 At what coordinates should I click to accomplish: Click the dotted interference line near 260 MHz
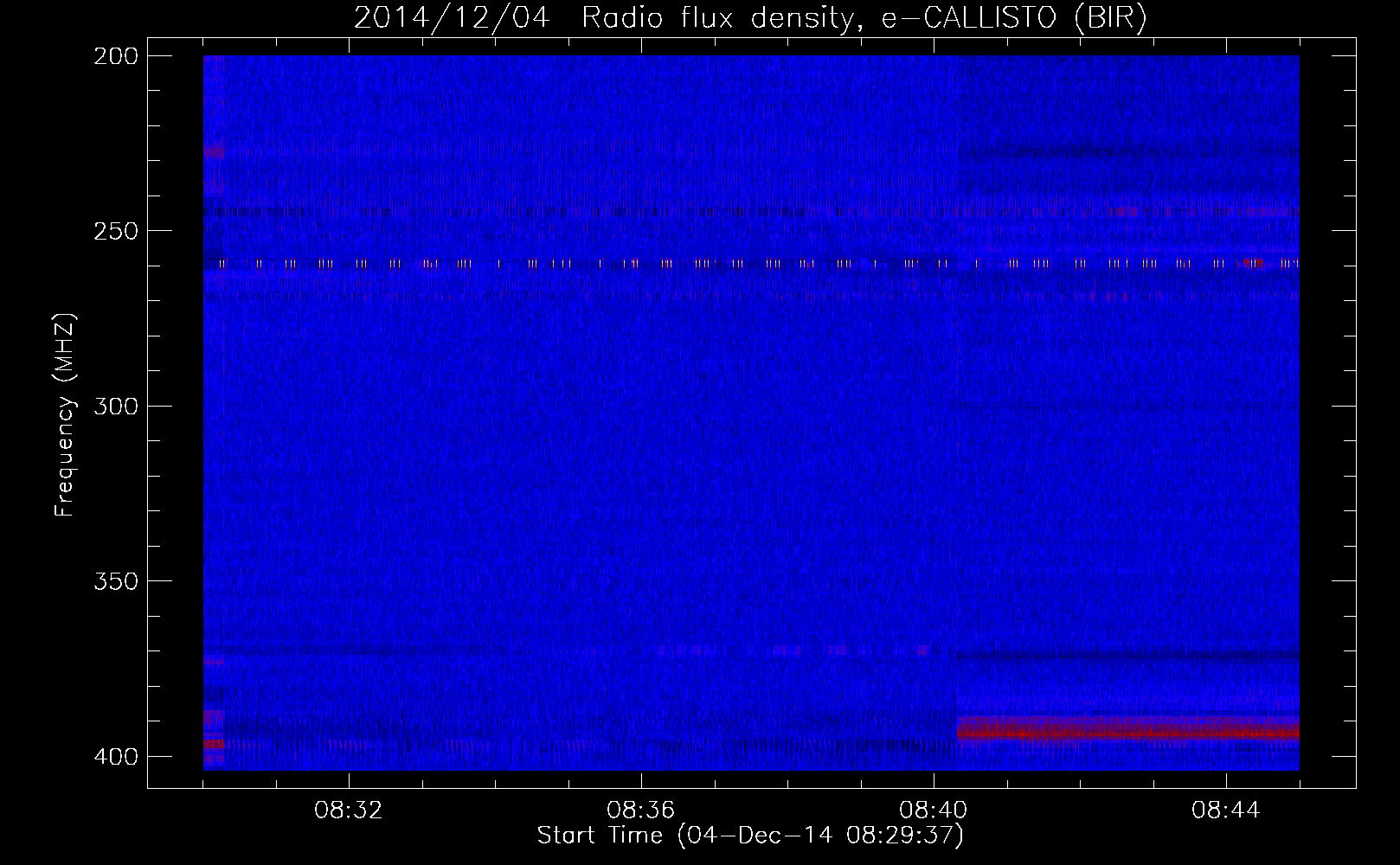coord(751,264)
